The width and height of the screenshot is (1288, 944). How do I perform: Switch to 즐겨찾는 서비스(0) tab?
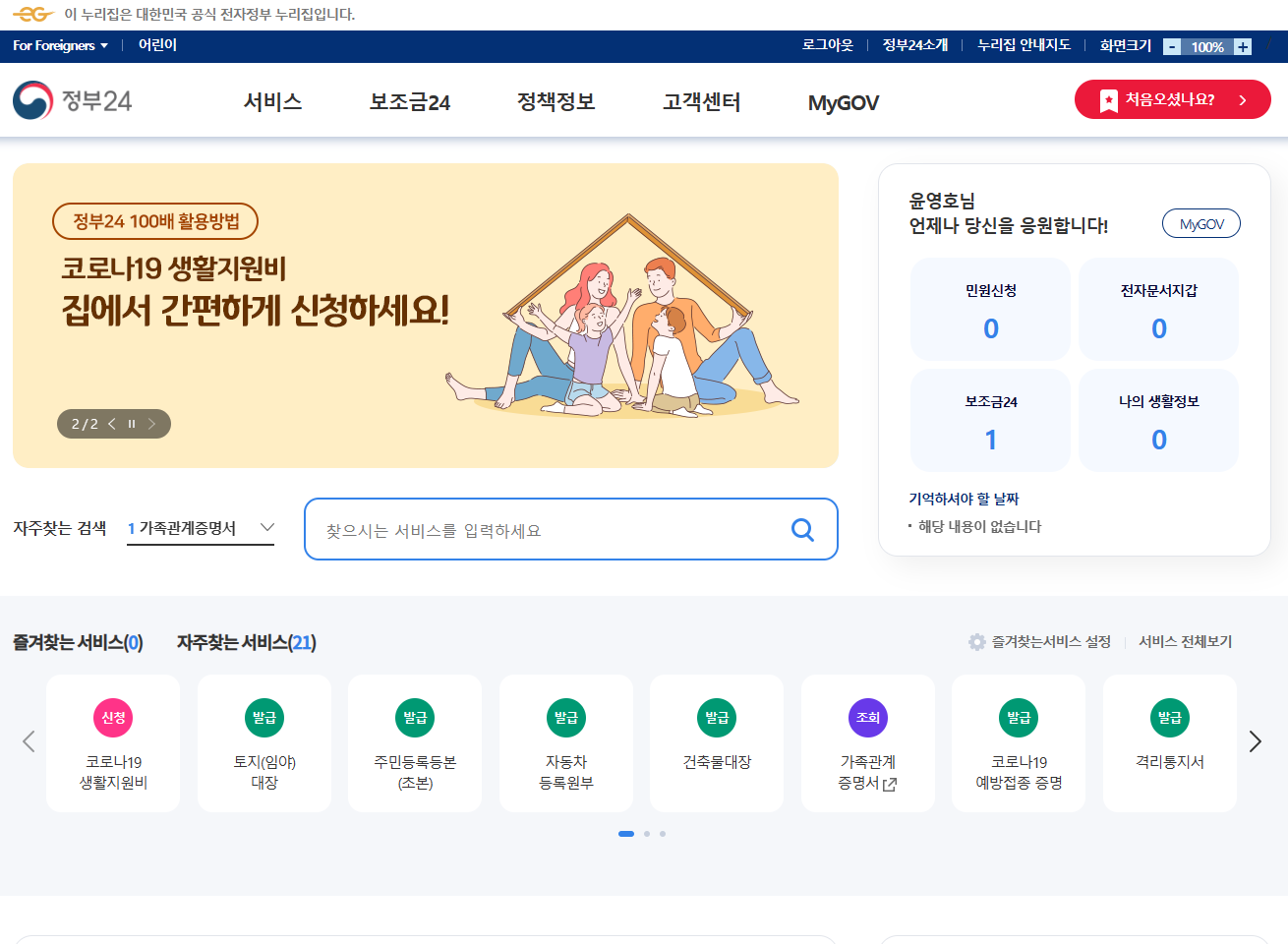point(78,643)
